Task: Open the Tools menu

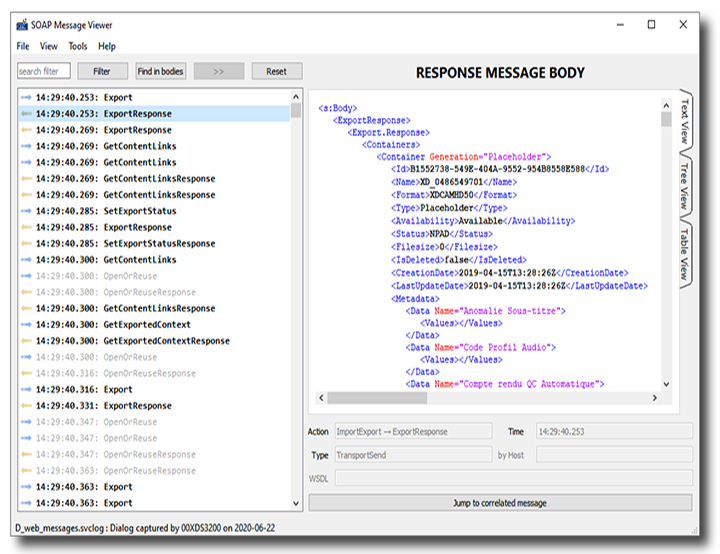Action: point(77,46)
